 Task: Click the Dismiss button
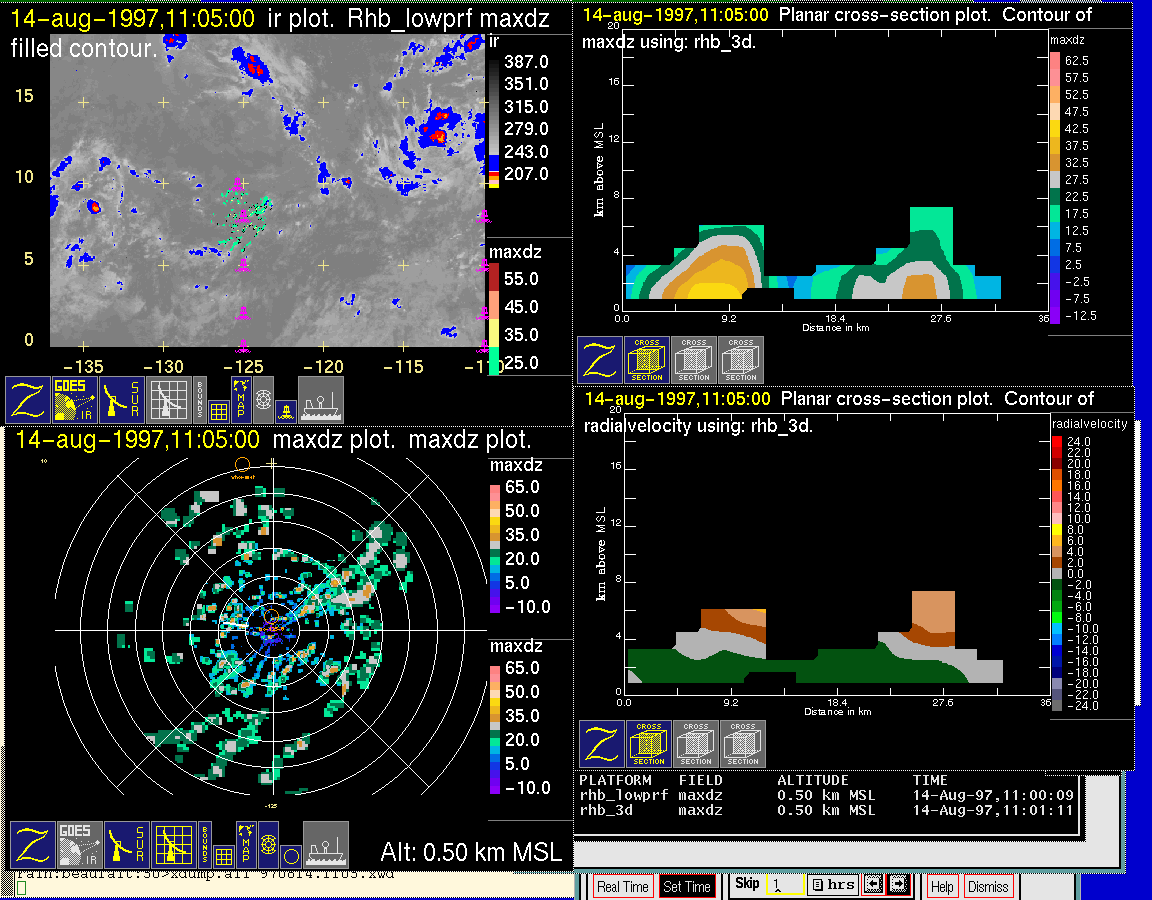pos(988,887)
